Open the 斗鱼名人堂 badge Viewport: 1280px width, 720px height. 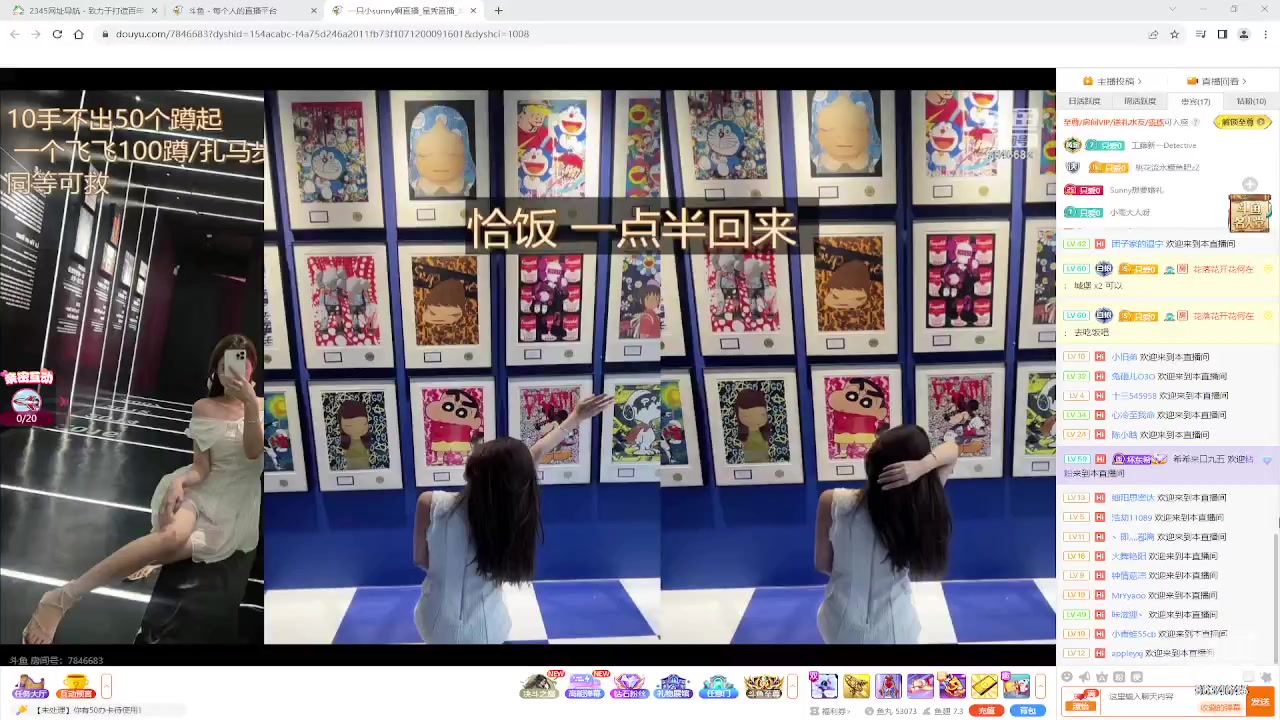click(1249, 212)
